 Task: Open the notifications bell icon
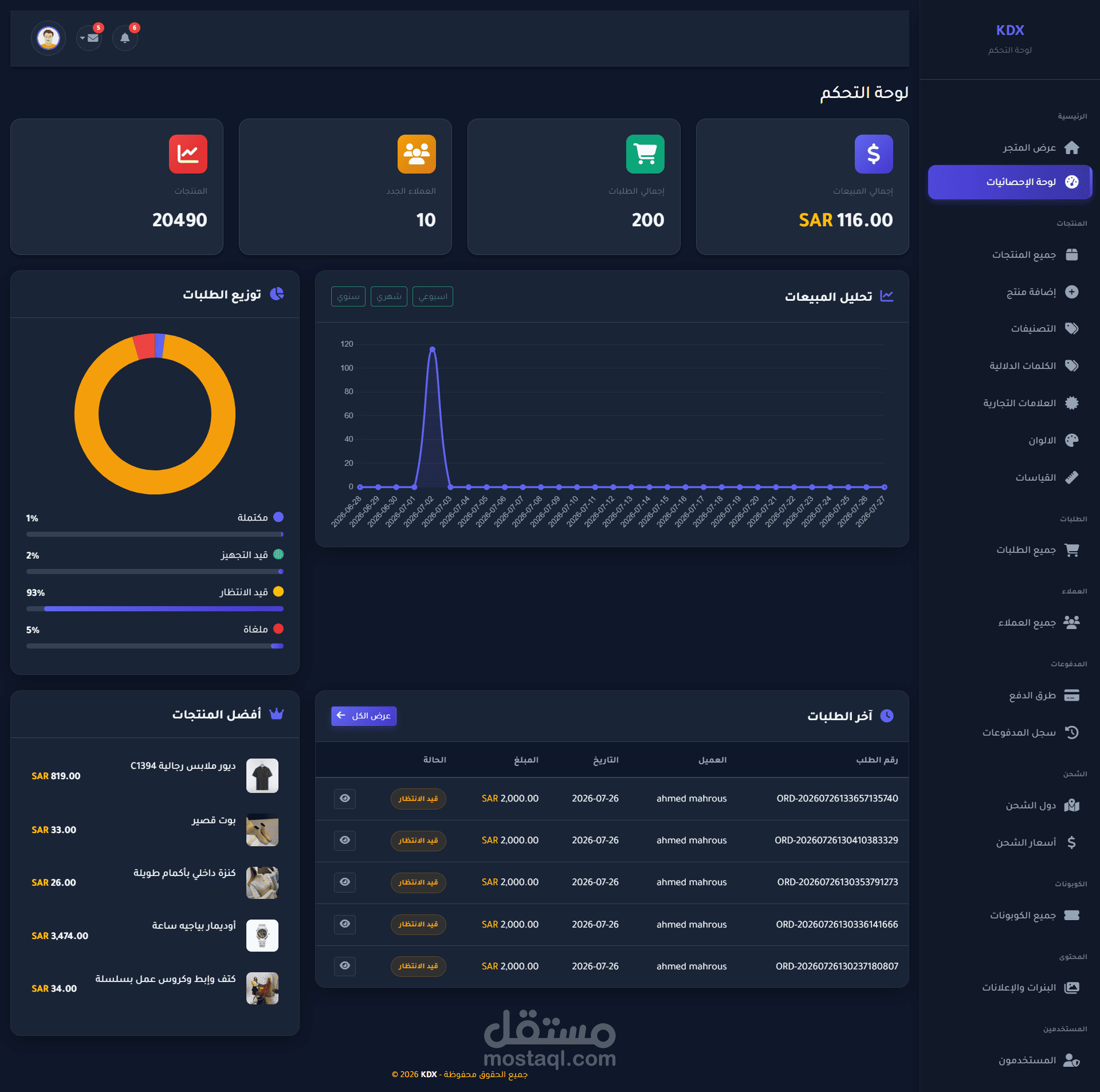[125, 38]
